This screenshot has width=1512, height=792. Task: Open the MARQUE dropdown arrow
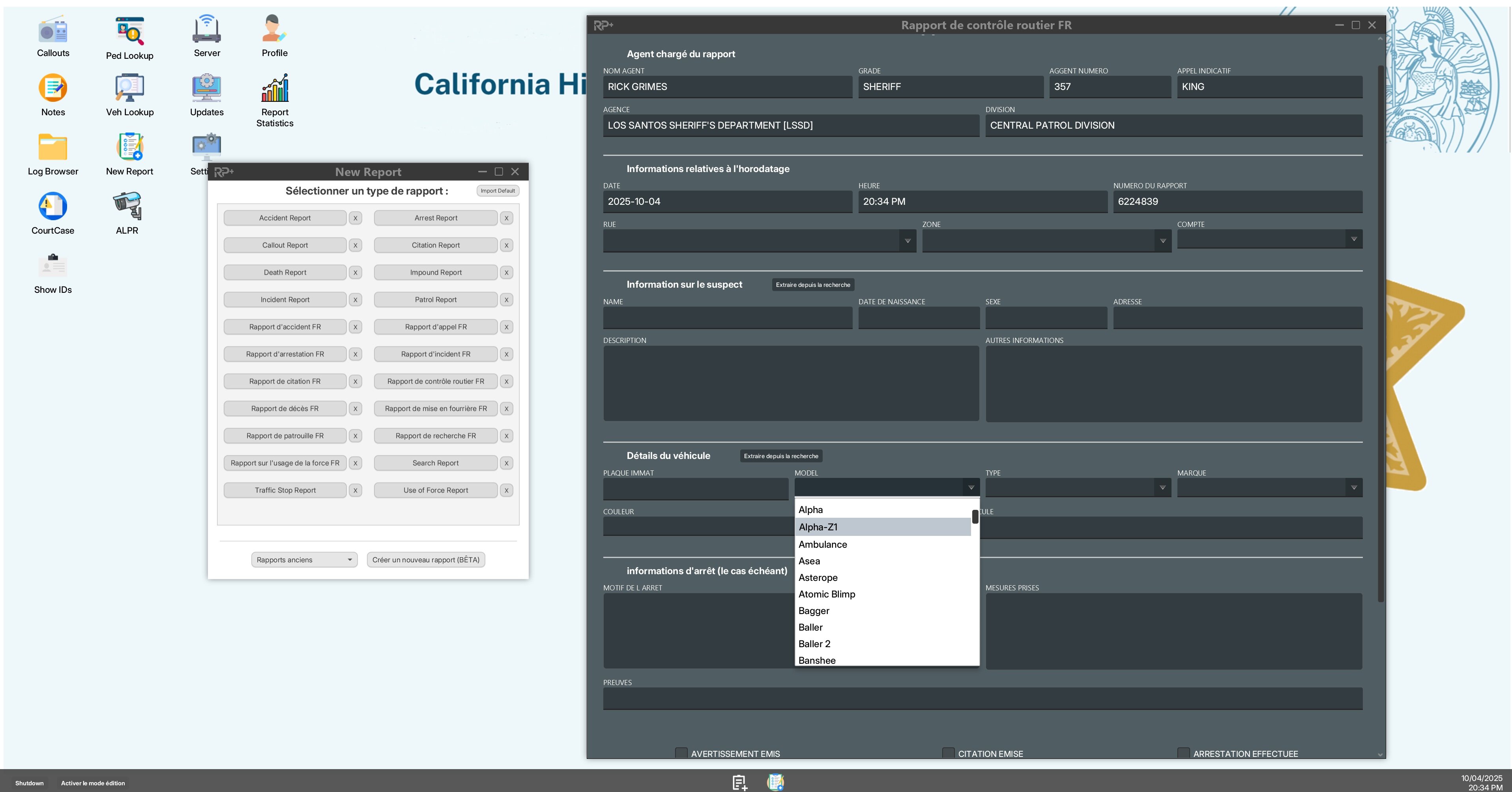point(1353,487)
